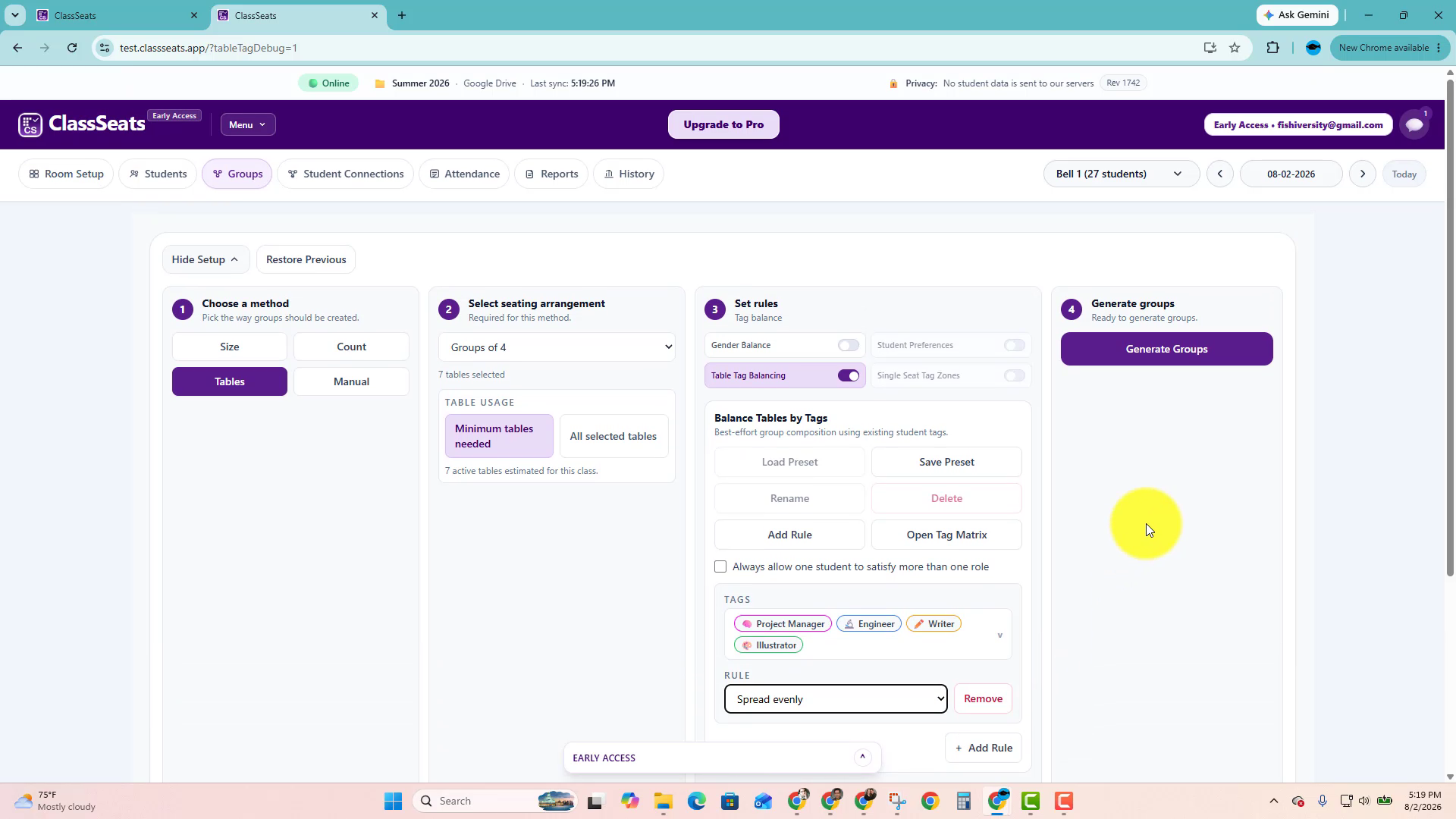The height and width of the screenshot is (819, 1456).
Task: Open File Explorer from the taskbar
Action: pyautogui.click(x=664, y=801)
